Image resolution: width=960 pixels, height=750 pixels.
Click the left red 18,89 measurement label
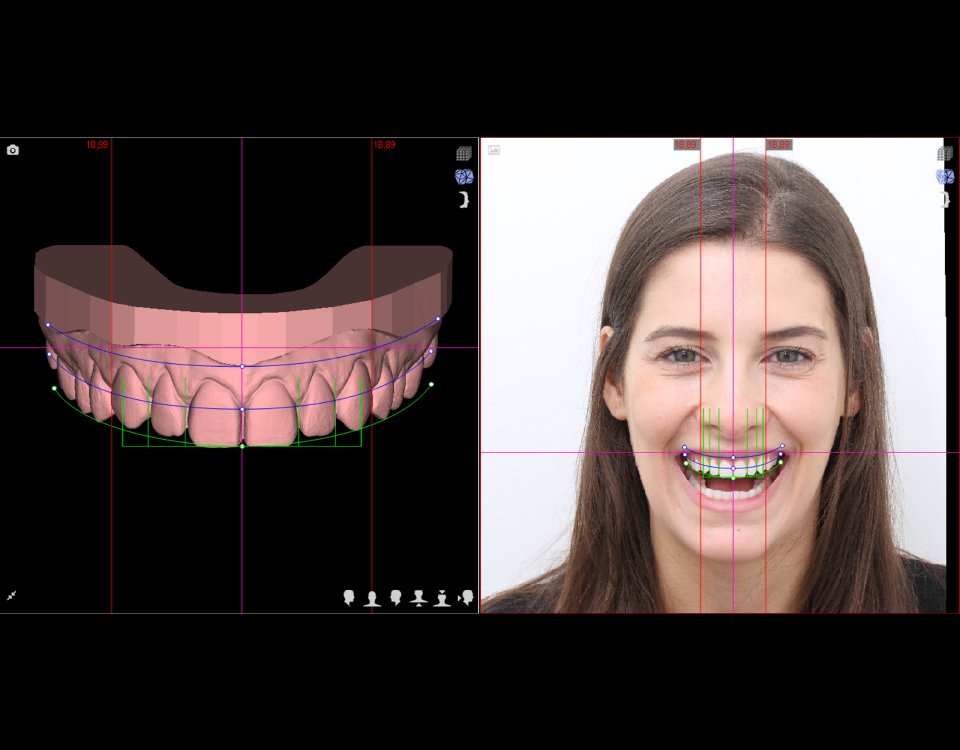point(97,145)
